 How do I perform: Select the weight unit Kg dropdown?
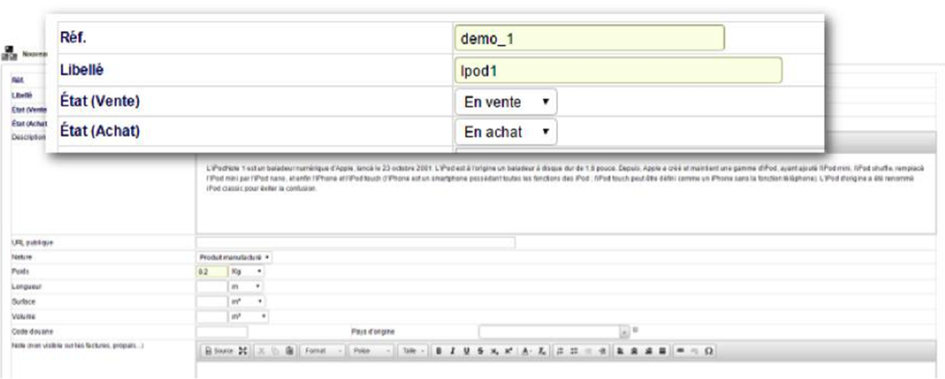(246, 272)
